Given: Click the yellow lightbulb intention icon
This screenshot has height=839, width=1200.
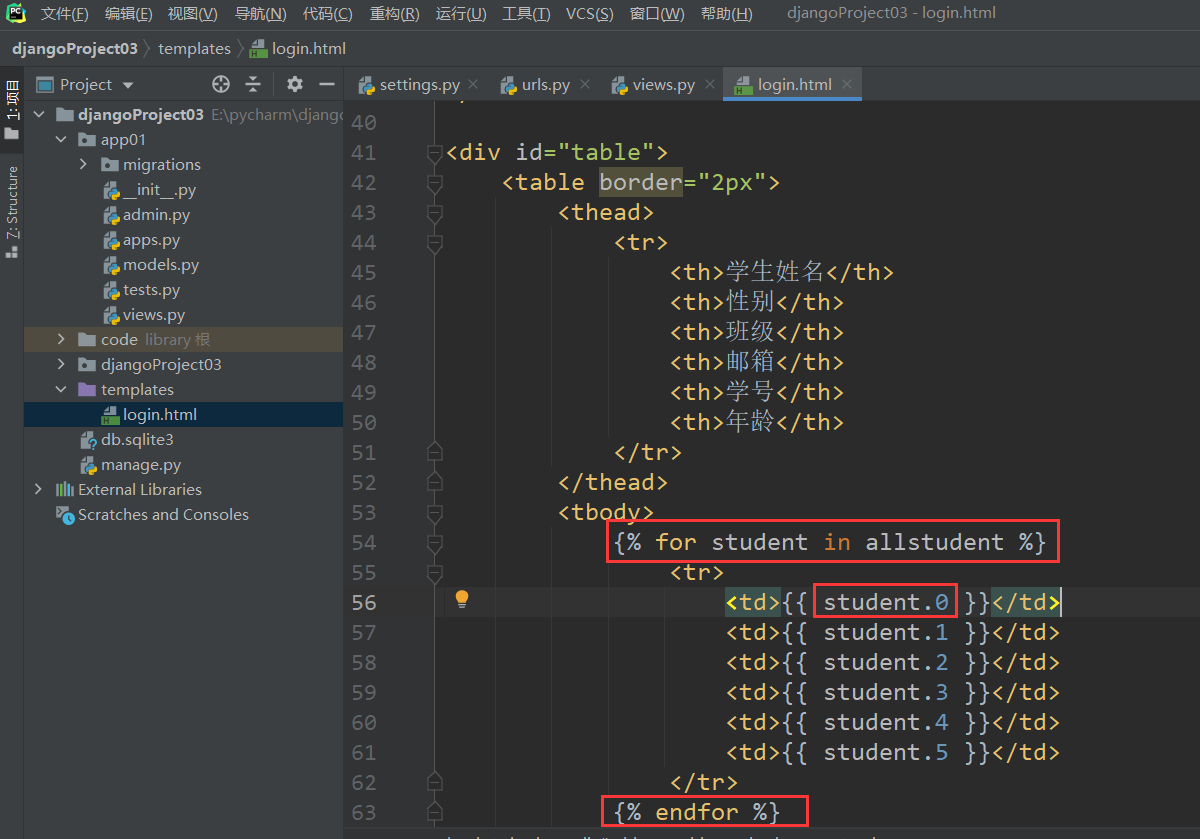Looking at the screenshot, I should point(461,599).
